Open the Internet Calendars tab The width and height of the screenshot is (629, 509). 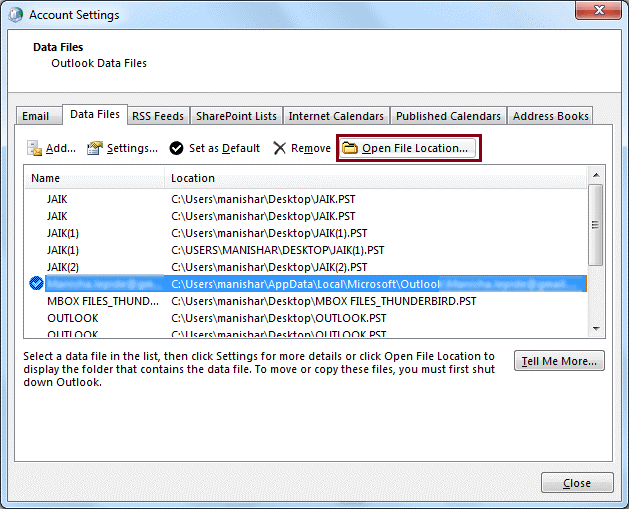coord(336,116)
